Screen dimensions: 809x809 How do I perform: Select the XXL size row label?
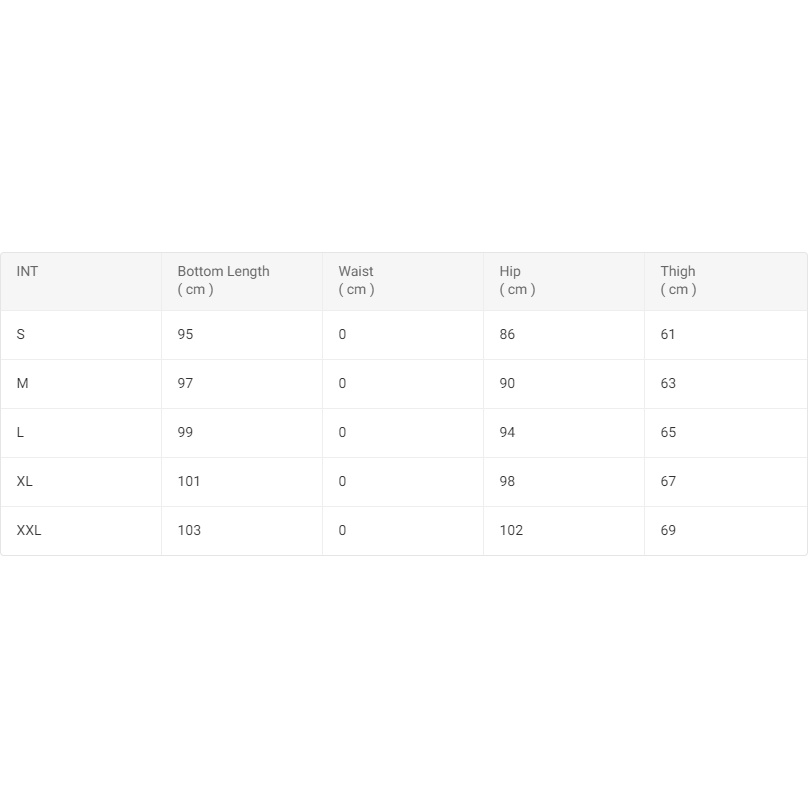pos(29,531)
